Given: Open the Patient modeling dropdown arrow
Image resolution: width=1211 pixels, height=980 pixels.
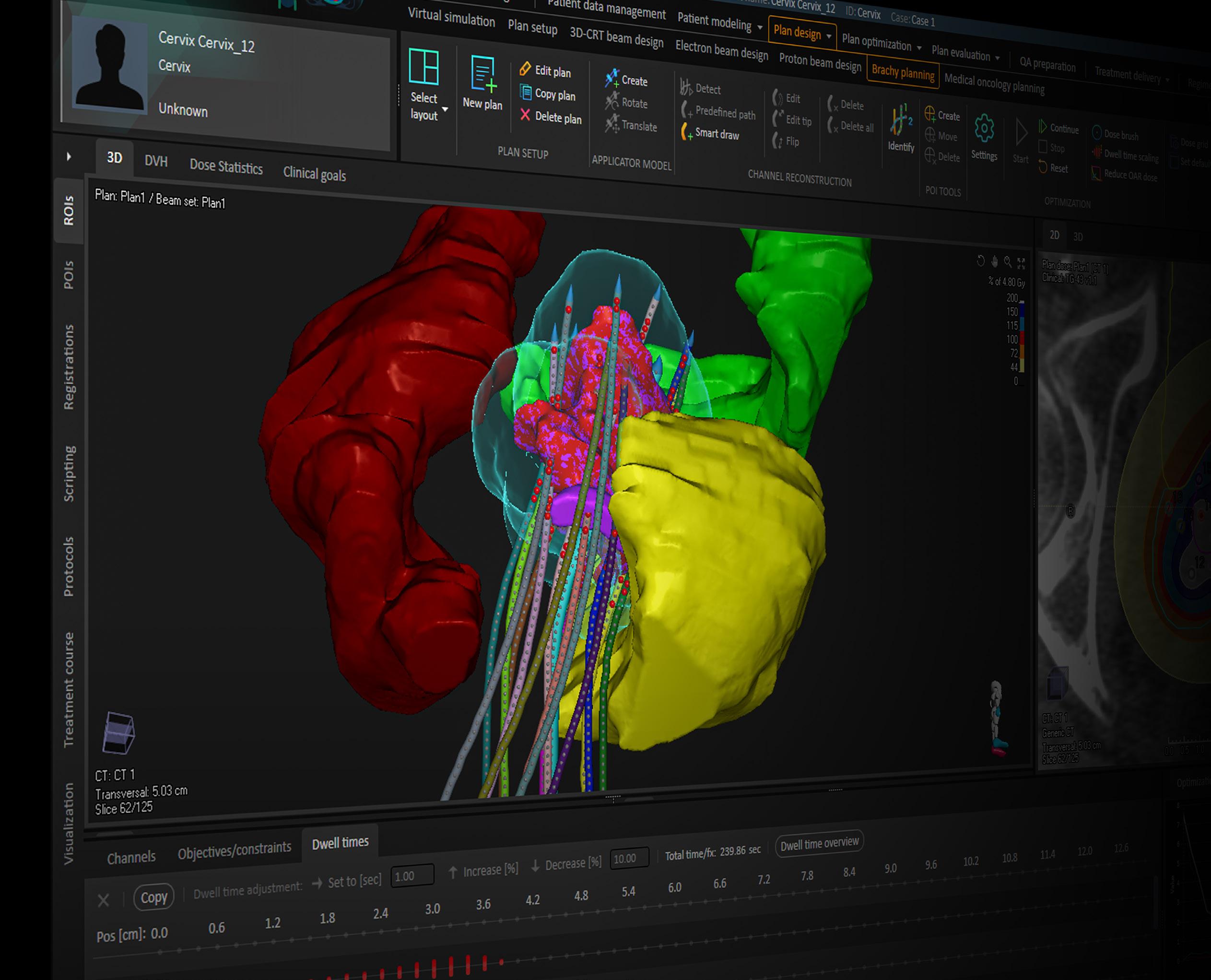Looking at the screenshot, I should [x=760, y=27].
